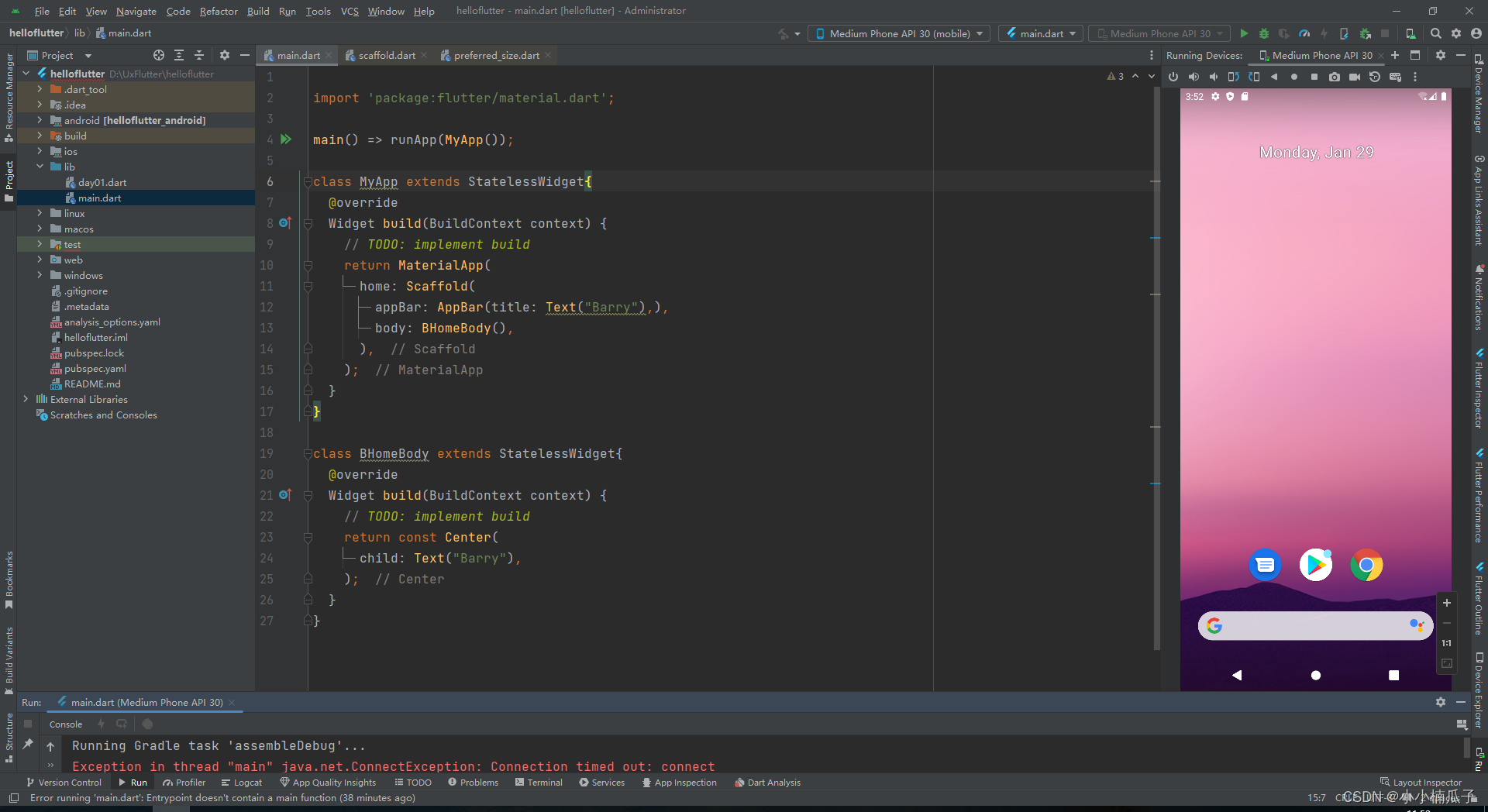Take an emulator screenshot with camera icon
1488x812 pixels.
pyautogui.click(x=1335, y=77)
